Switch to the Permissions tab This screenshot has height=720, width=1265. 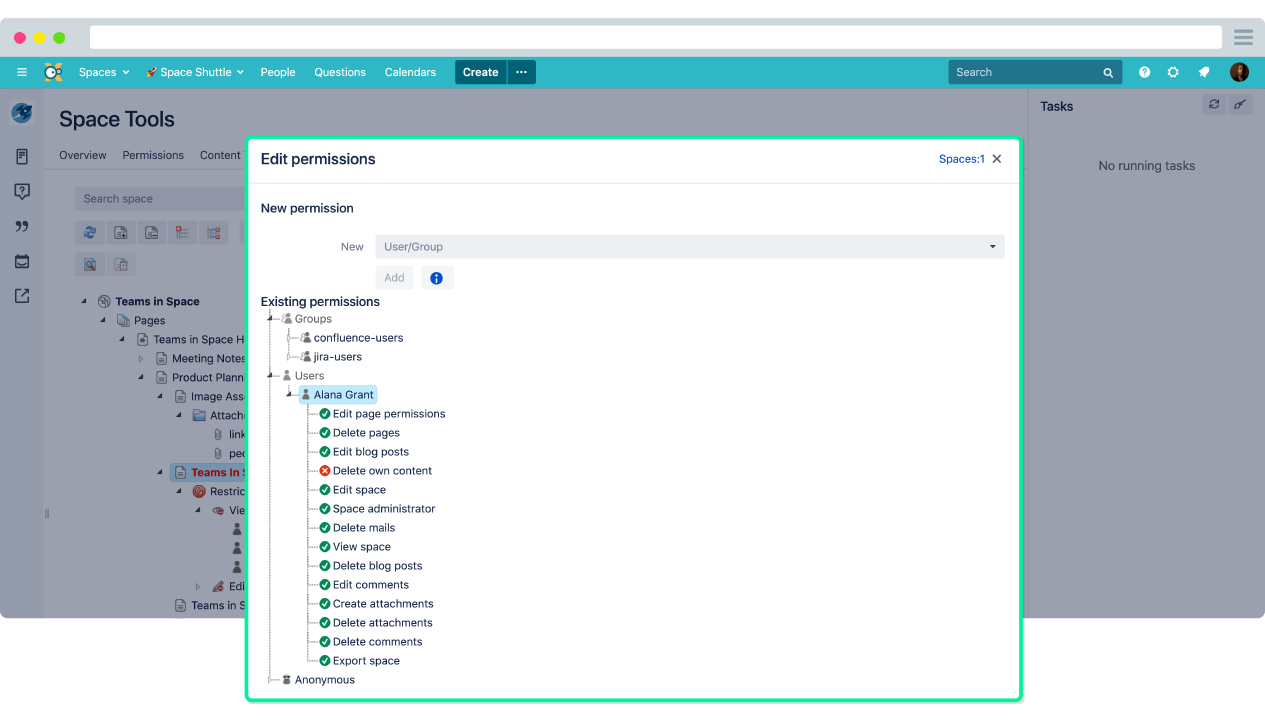153,155
